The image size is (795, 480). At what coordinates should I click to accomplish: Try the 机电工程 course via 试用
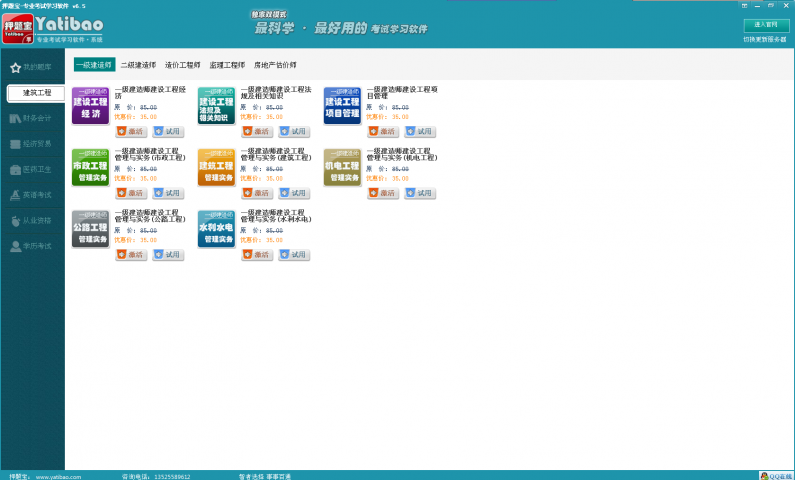tap(420, 193)
